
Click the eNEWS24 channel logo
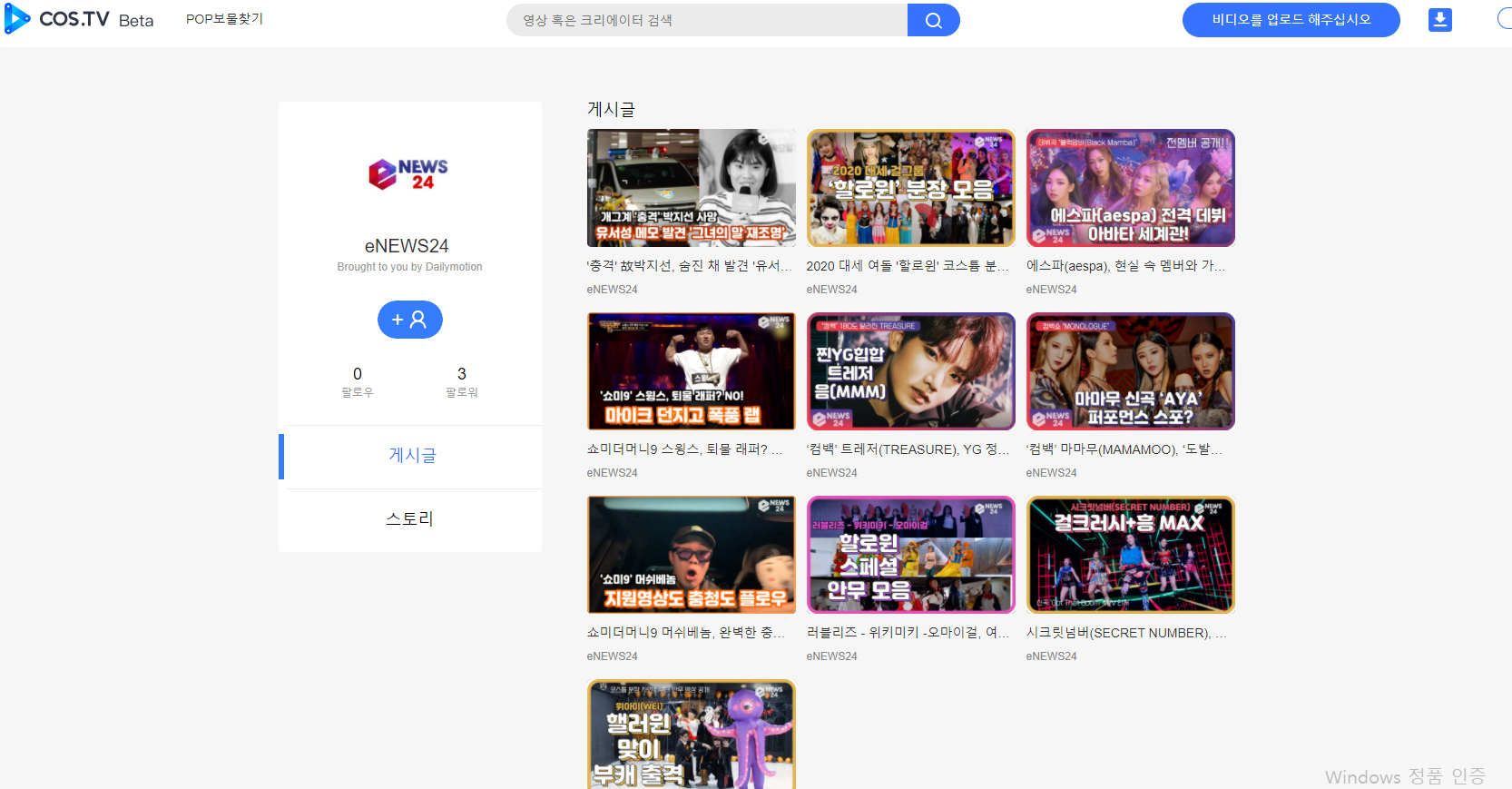pos(408,173)
